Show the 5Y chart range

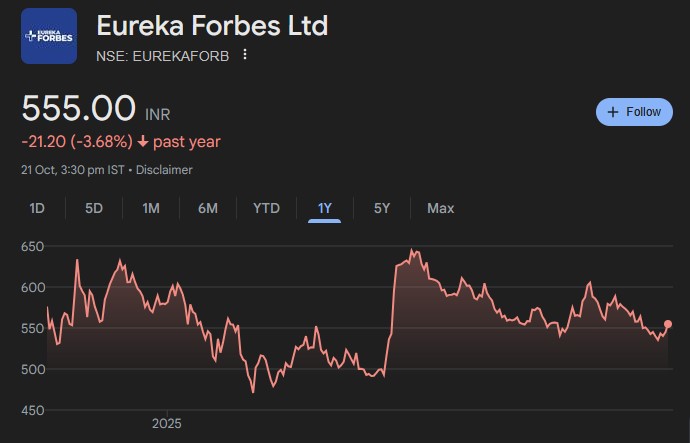click(382, 208)
